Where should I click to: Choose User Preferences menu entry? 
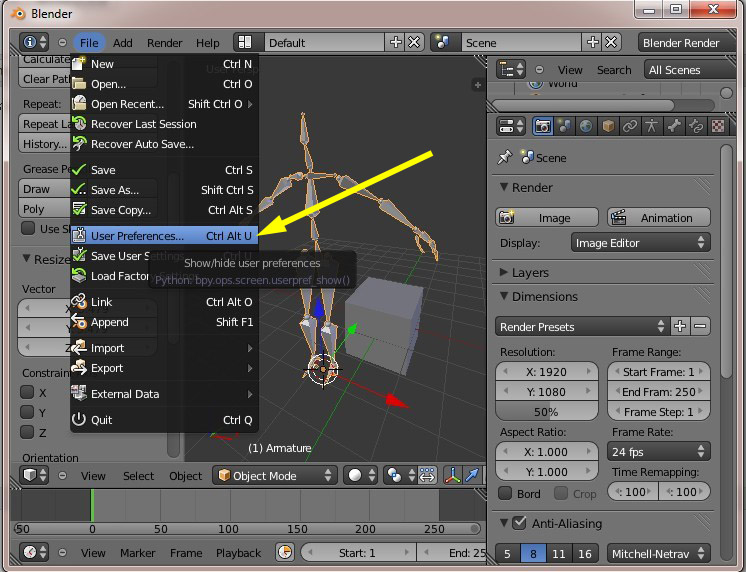point(164,236)
